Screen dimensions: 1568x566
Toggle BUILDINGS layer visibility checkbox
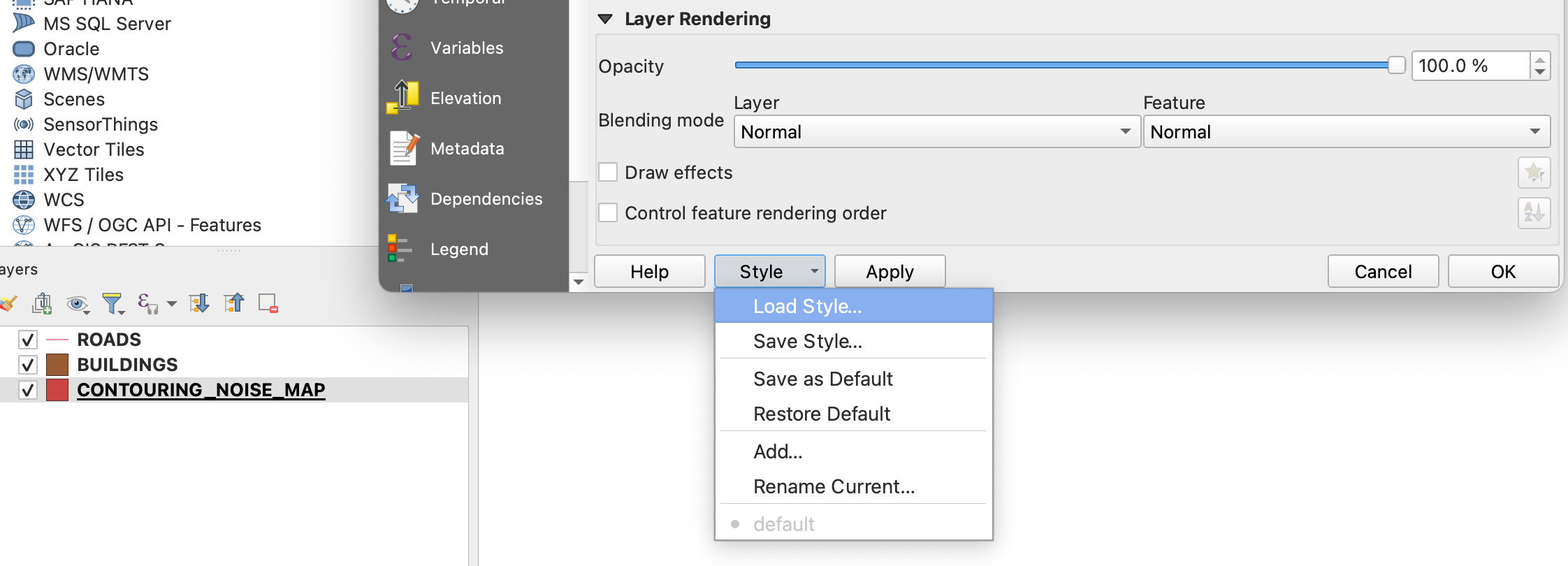[x=28, y=365]
